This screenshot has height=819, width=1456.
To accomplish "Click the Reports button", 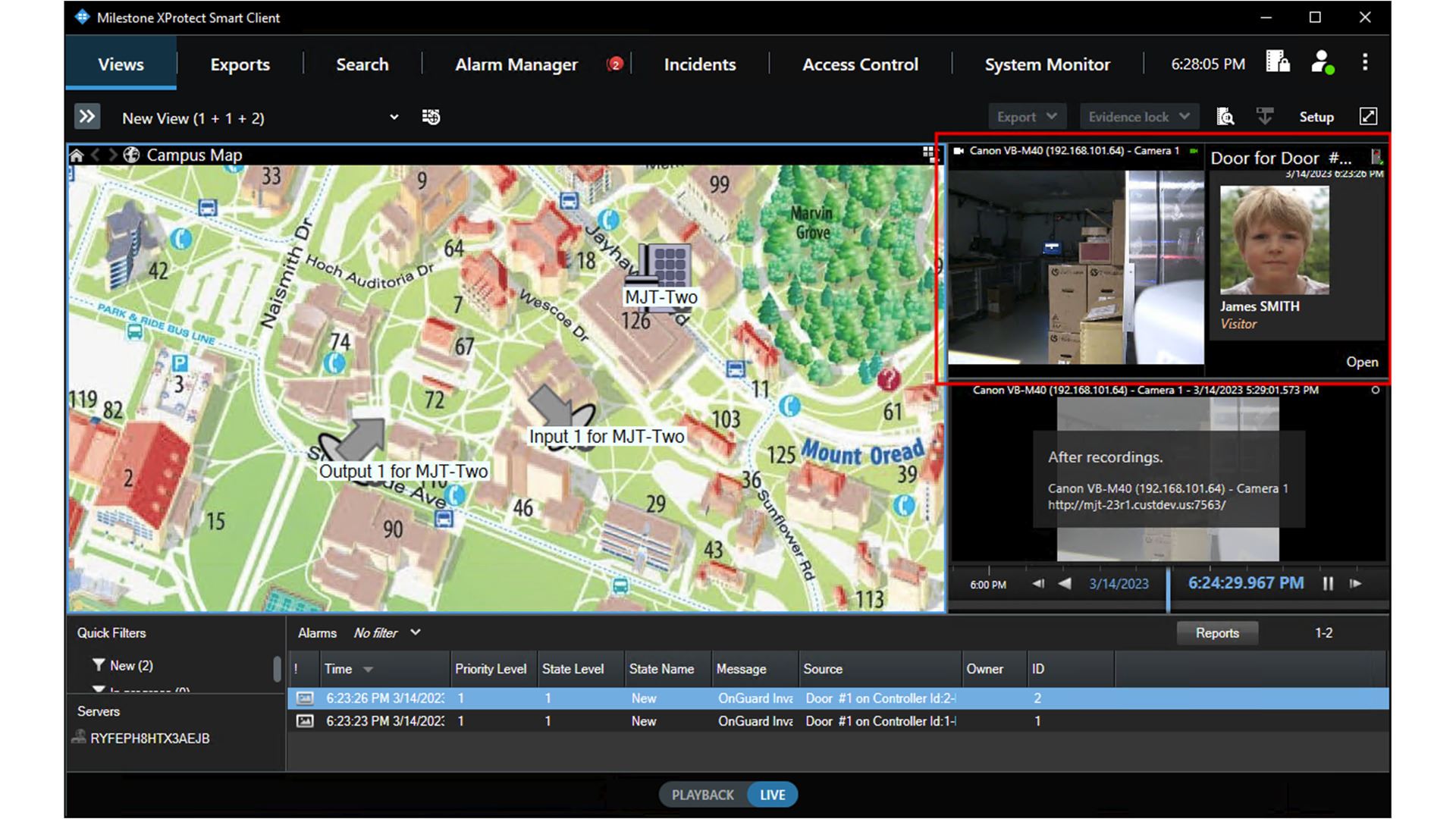I will (x=1216, y=633).
